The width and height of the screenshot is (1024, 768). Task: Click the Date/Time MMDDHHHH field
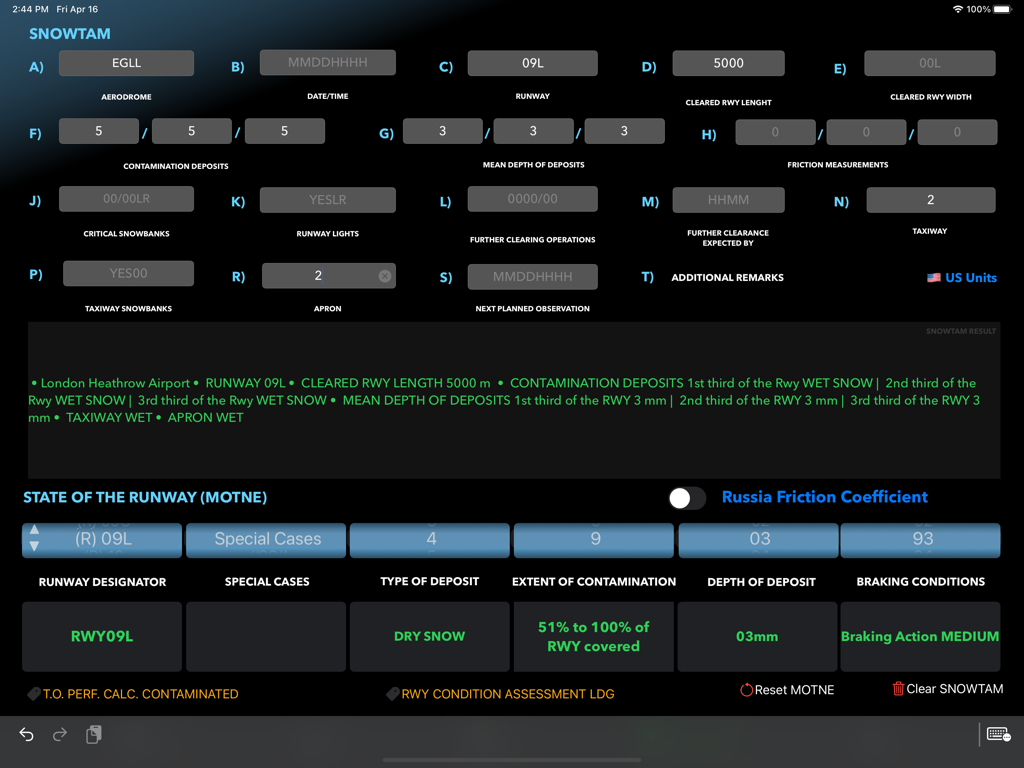pyautogui.click(x=327, y=63)
